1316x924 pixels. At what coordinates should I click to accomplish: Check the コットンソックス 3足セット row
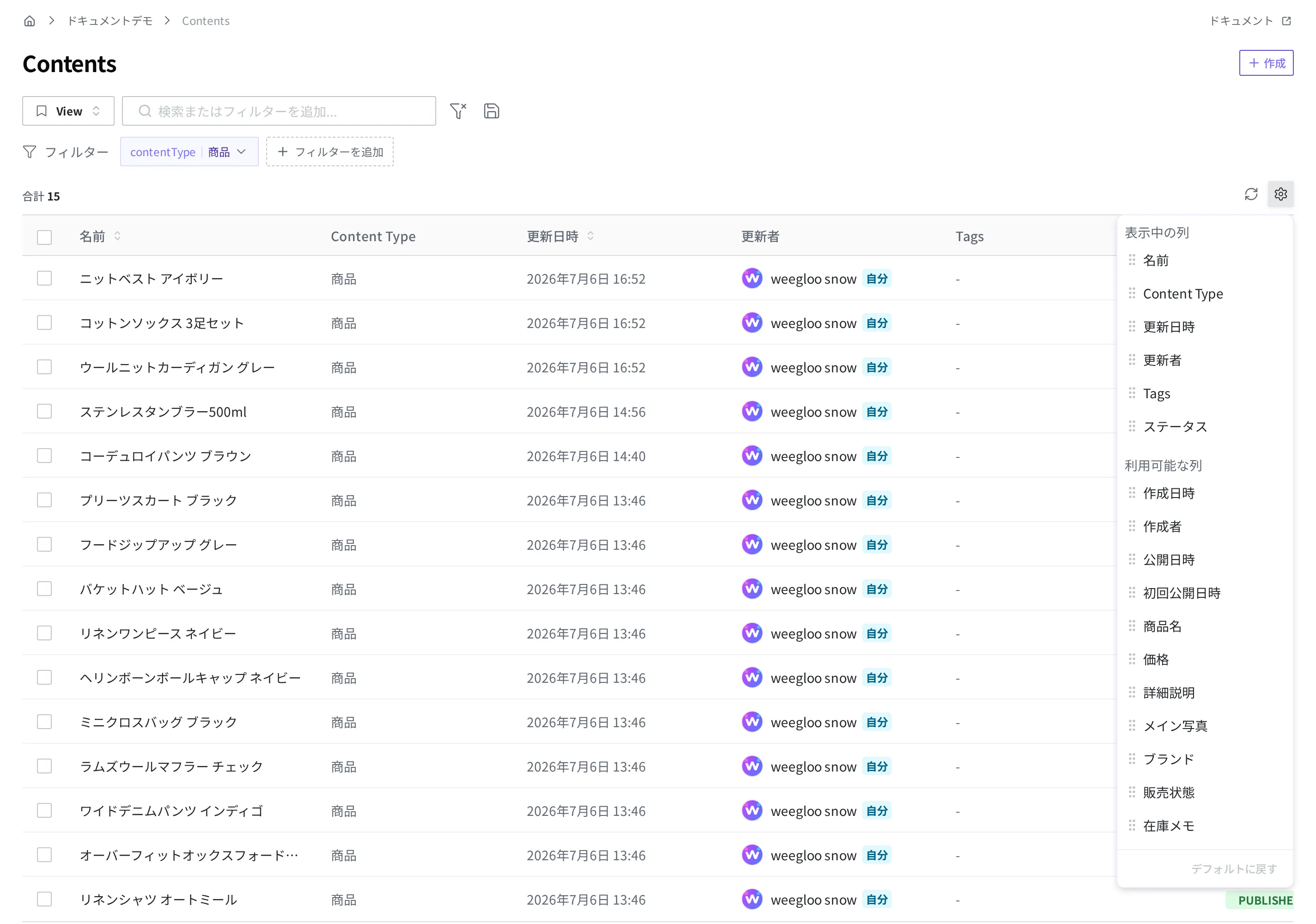click(x=44, y=323)
